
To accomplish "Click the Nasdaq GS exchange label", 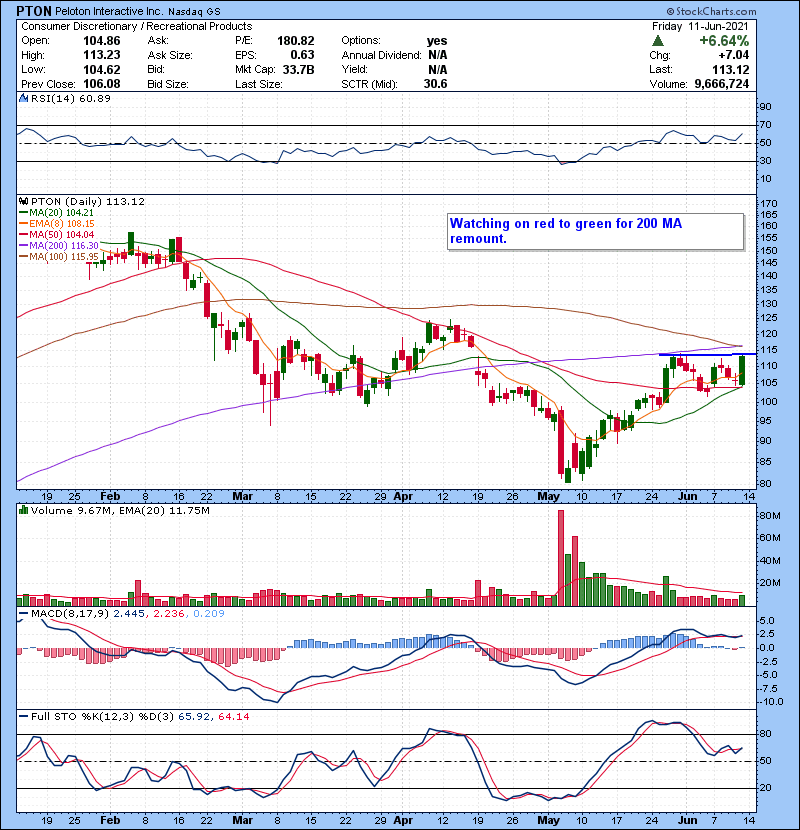I will click(x=194, y=11).
